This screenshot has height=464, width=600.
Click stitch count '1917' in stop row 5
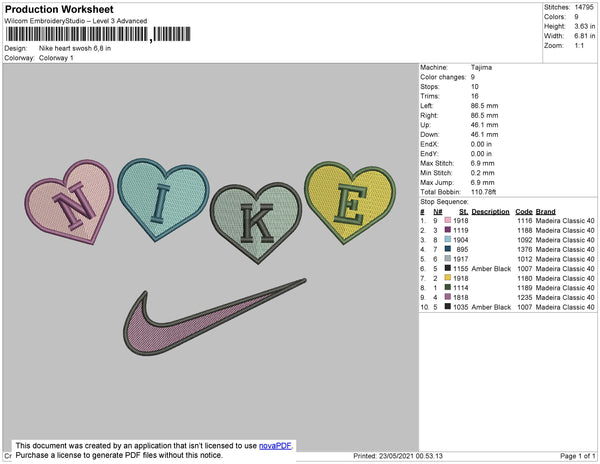(x=461, y=259)
